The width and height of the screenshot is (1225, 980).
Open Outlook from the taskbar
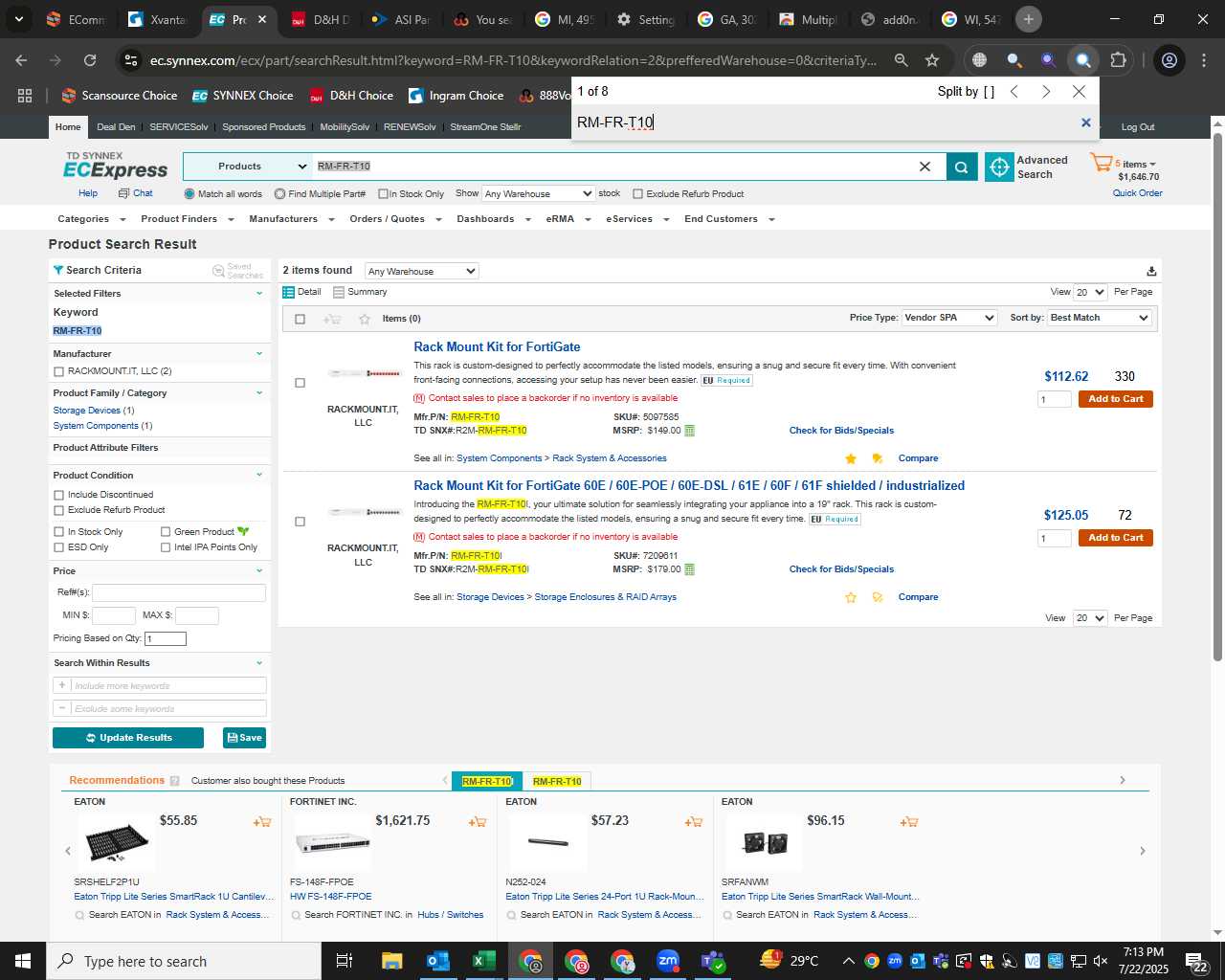[x=437, y=961]
